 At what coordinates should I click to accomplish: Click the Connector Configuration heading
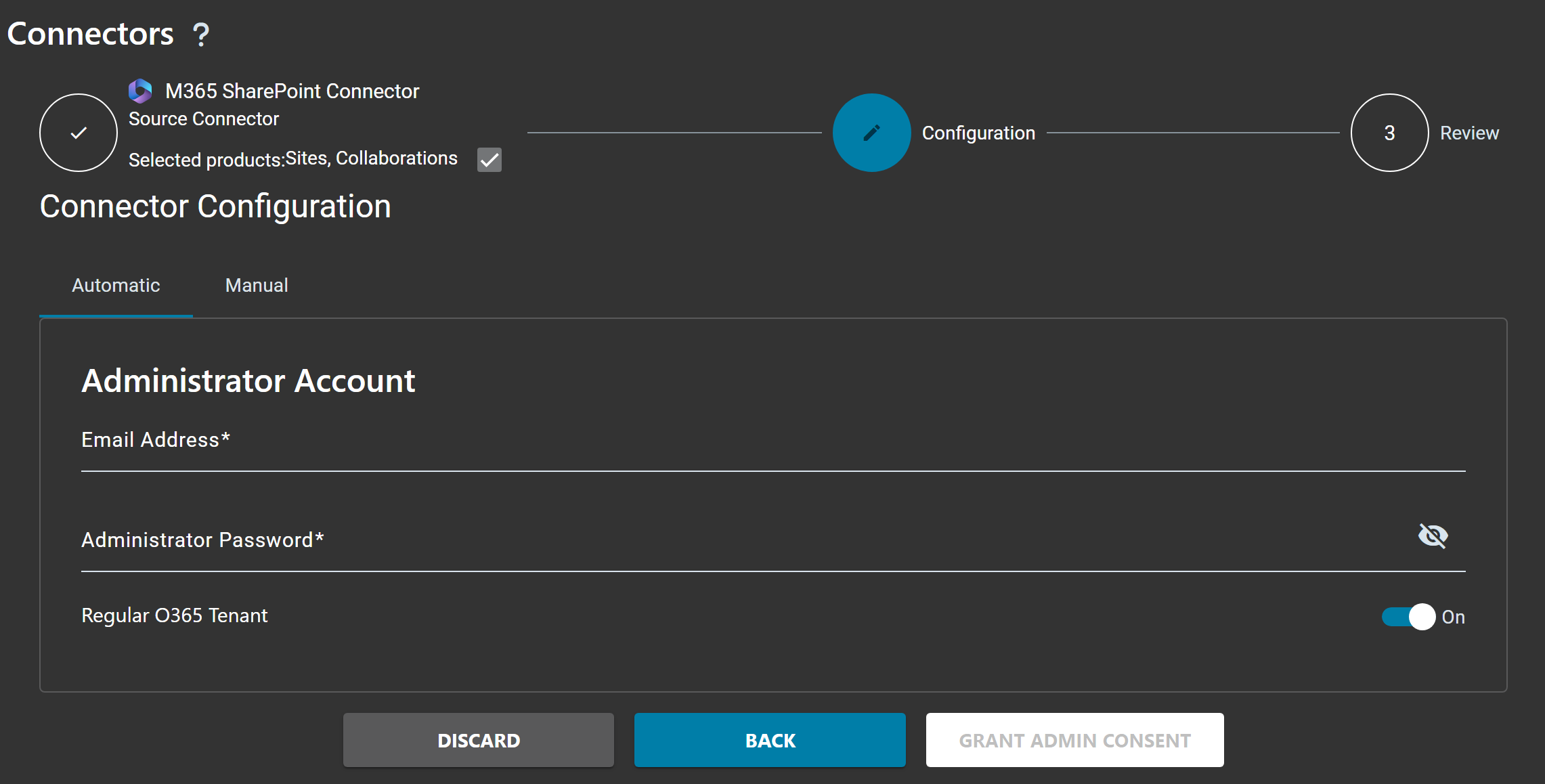click(215, 206)
